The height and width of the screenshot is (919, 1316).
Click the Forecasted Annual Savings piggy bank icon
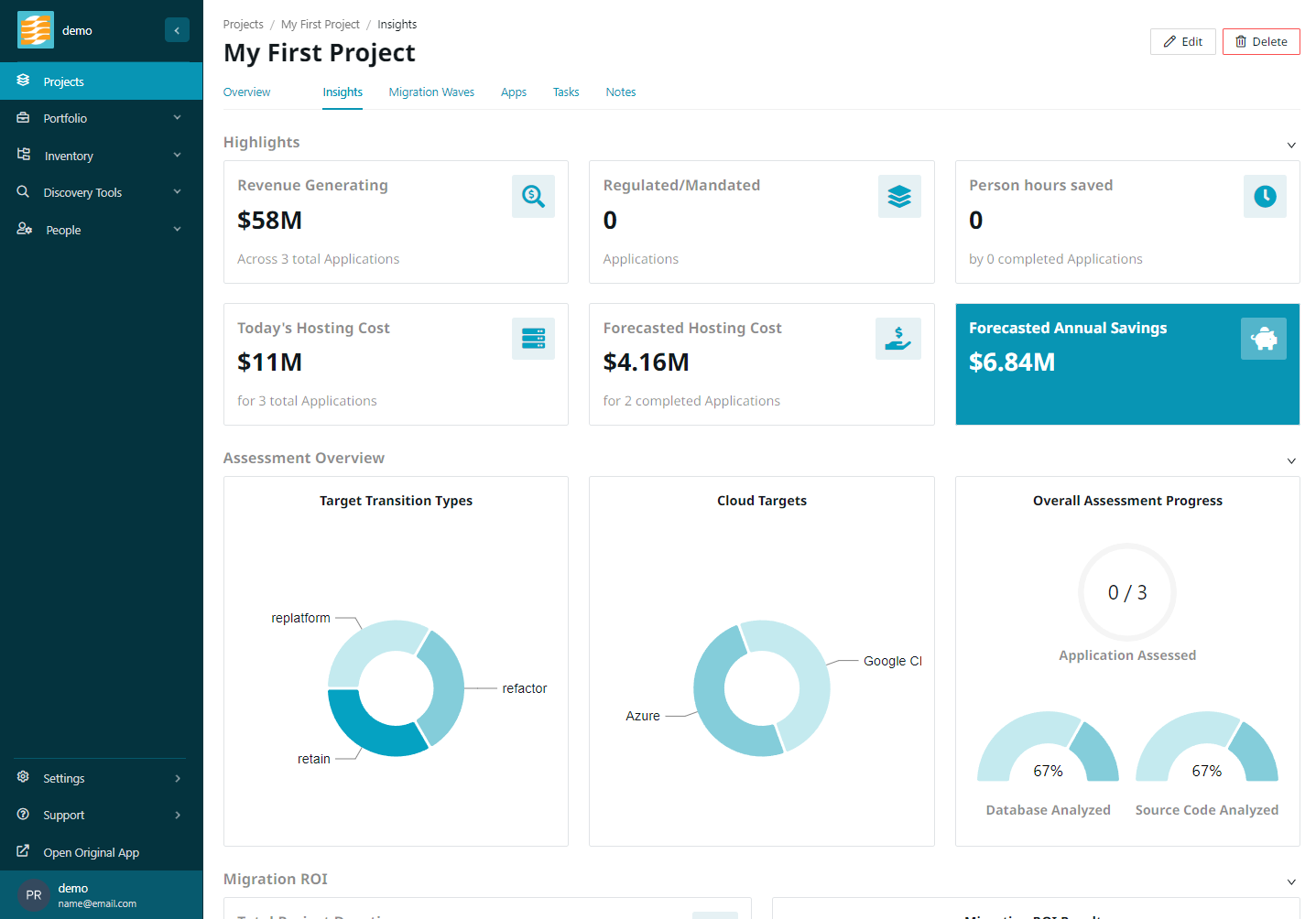click(1263, 339)
